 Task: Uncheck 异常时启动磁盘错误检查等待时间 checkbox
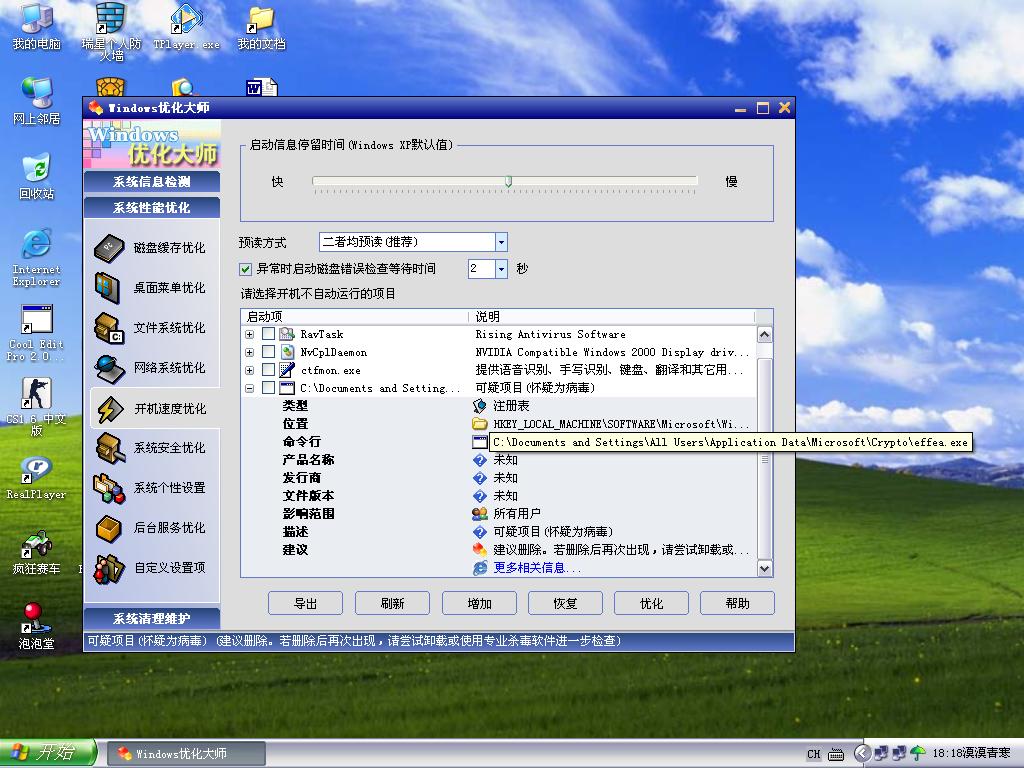pyautogui.click(x=246, y=269)
